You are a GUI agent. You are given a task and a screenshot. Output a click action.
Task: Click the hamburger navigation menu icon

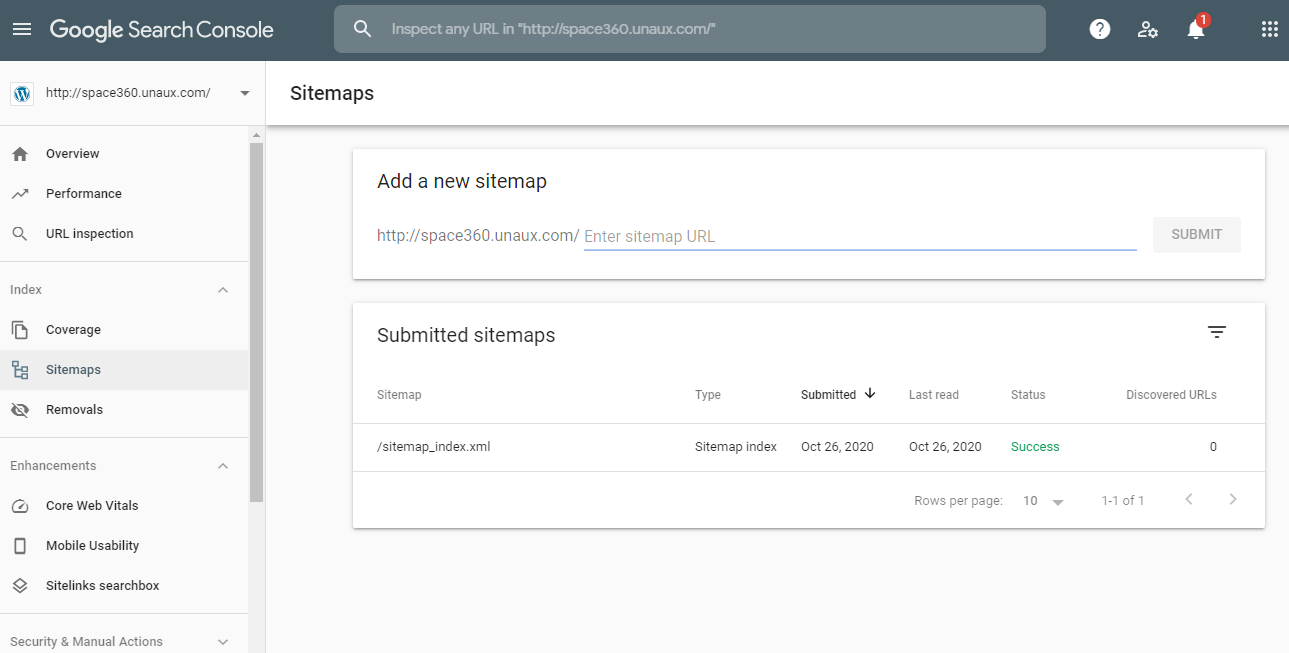tap(22, 28)
